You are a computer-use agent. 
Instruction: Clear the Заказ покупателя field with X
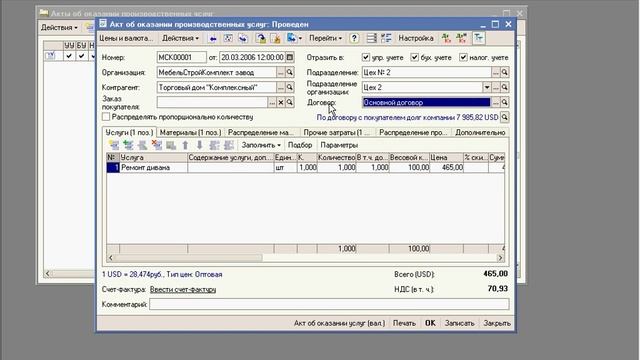281,102
